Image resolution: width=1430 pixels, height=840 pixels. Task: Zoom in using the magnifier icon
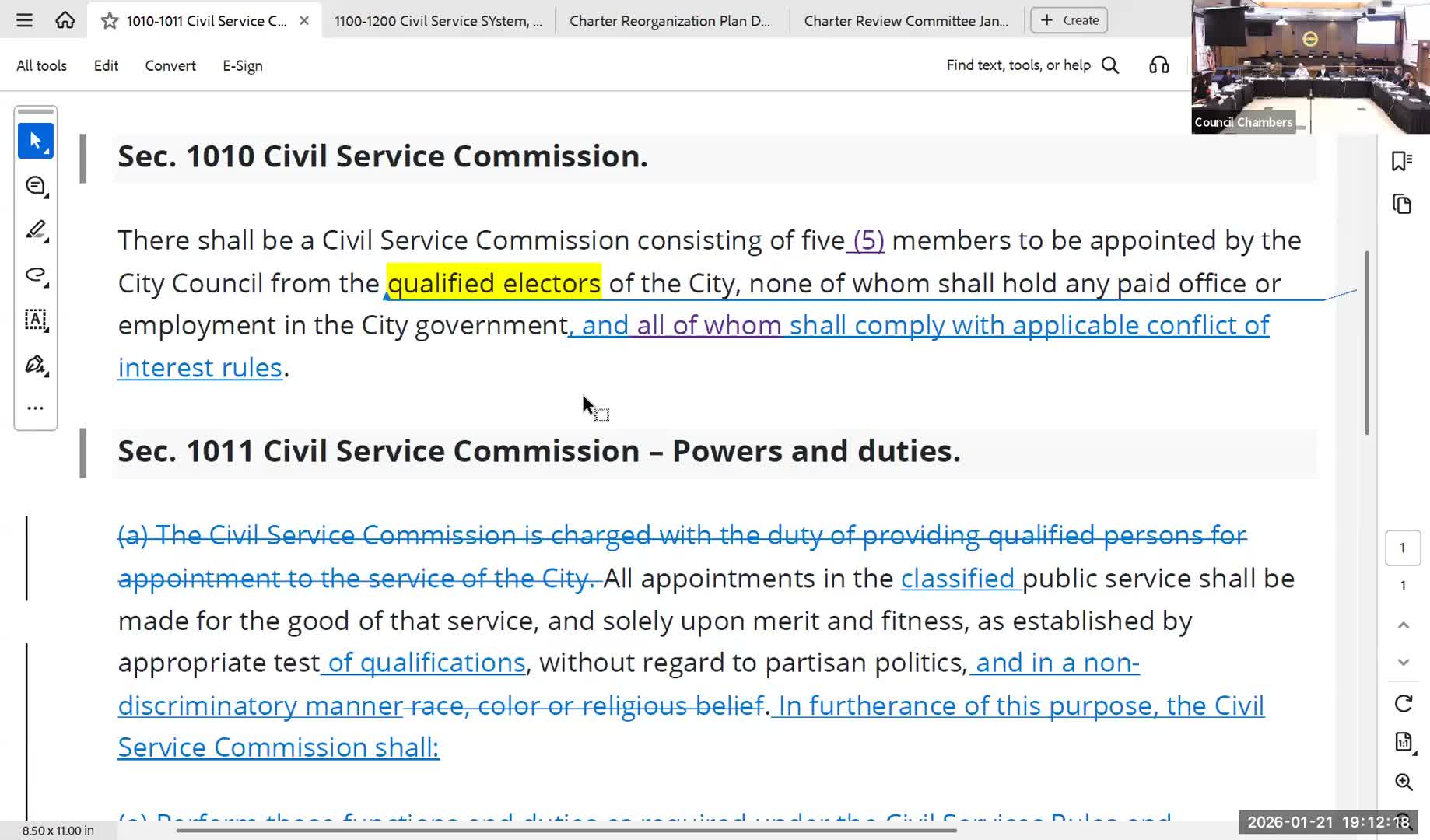click(x=1404, y=782)
